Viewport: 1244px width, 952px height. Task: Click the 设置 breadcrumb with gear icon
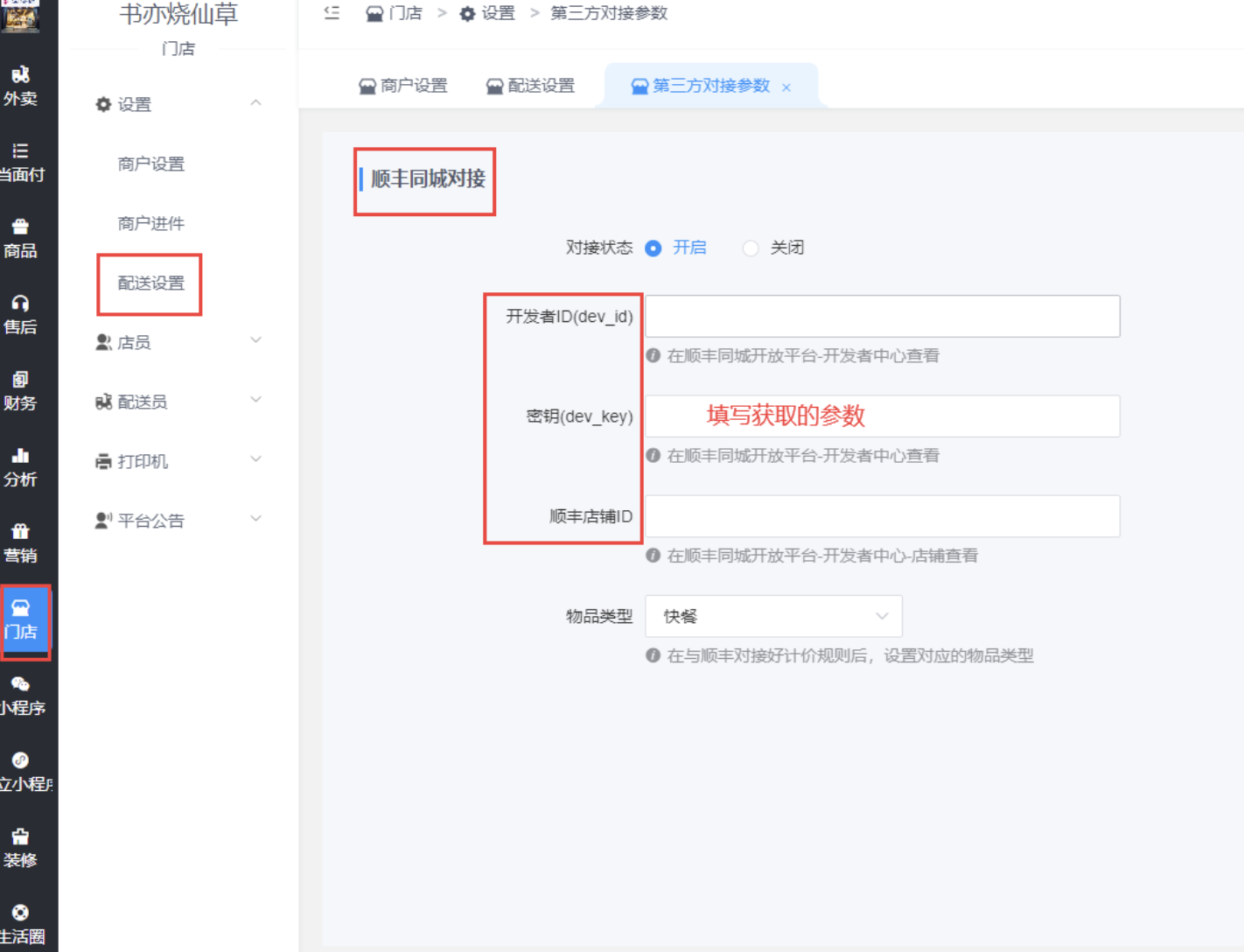tap(487, 13)
